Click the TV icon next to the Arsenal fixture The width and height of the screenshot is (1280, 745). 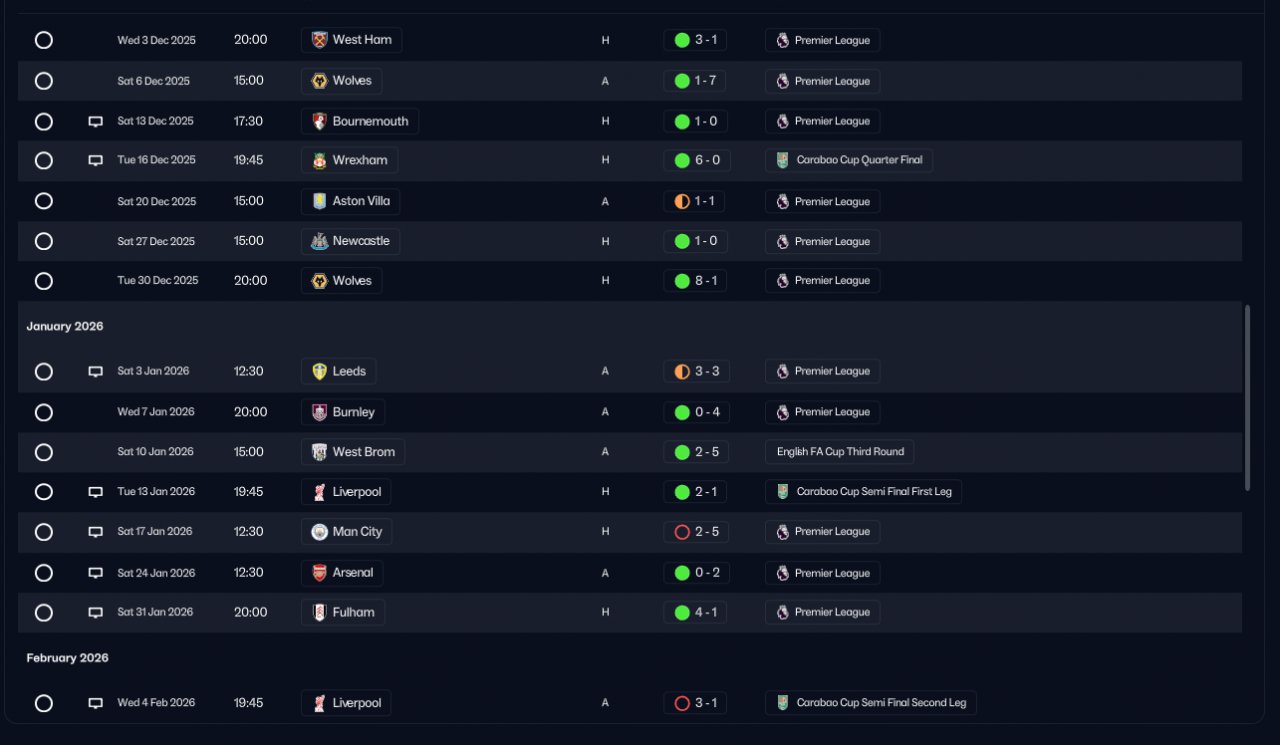point(96,574)
